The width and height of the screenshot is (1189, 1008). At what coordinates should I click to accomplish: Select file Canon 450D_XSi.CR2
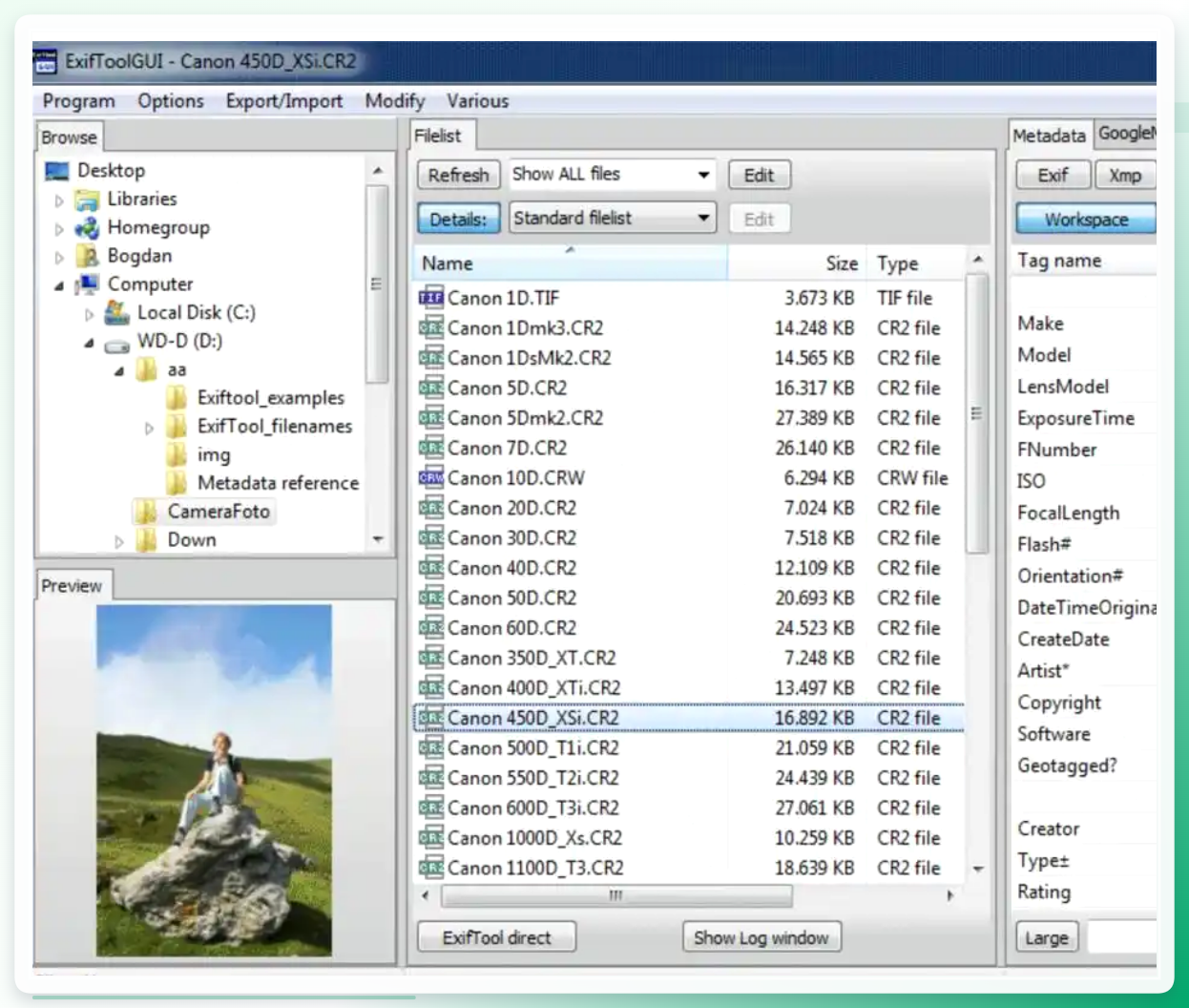(x=689, y=718)
